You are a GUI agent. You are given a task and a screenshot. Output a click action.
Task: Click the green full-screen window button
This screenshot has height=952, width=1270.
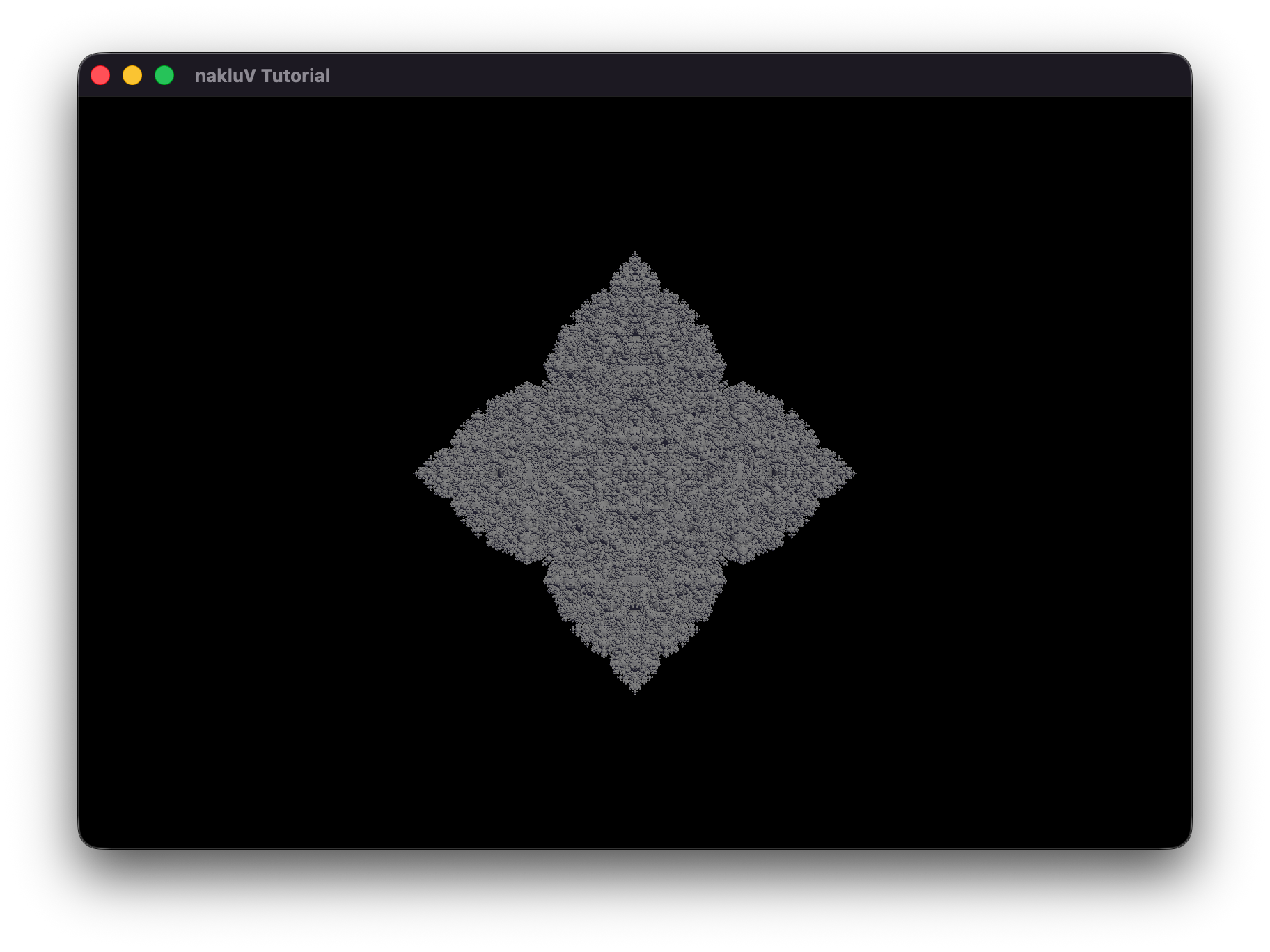(164, 75)
